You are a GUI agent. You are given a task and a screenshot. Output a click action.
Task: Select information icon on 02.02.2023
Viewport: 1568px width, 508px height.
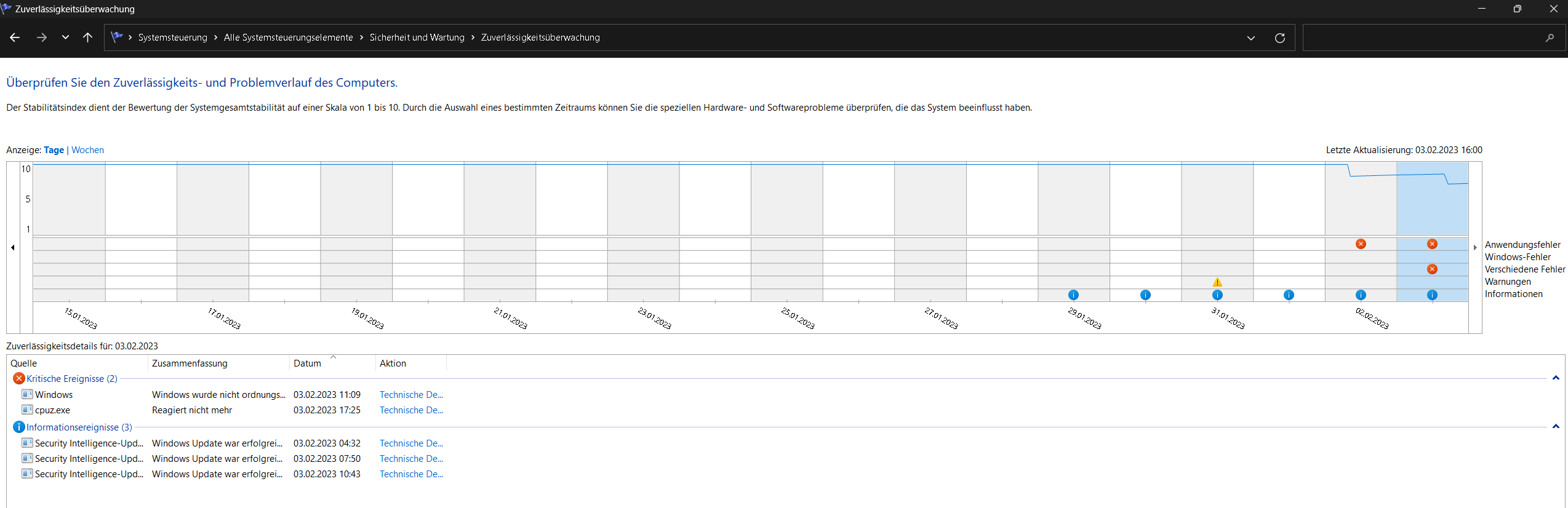coord(1361,295)
